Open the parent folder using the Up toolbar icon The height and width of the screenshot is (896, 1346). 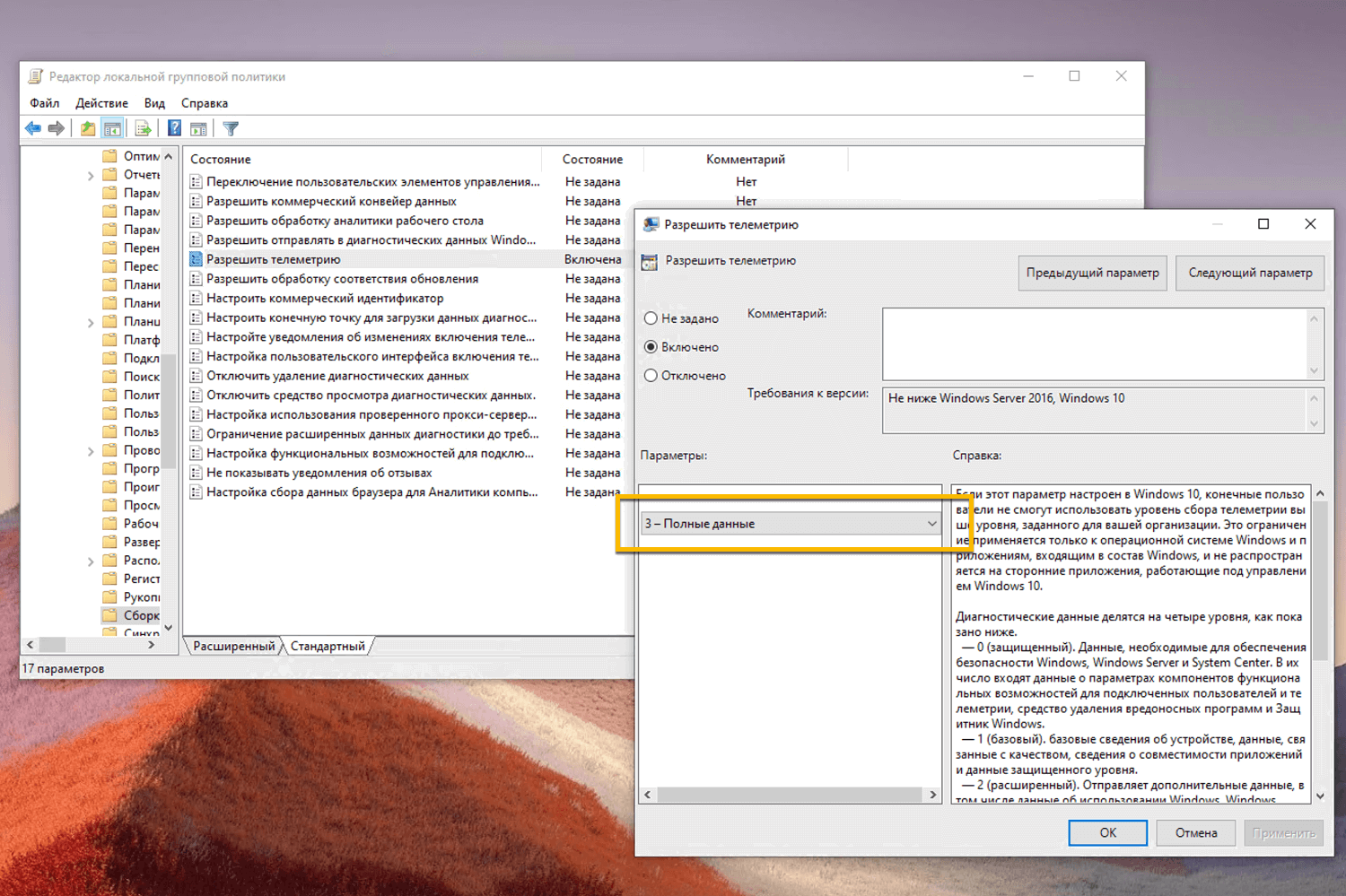pyautogui.click(x=87, y=127)
